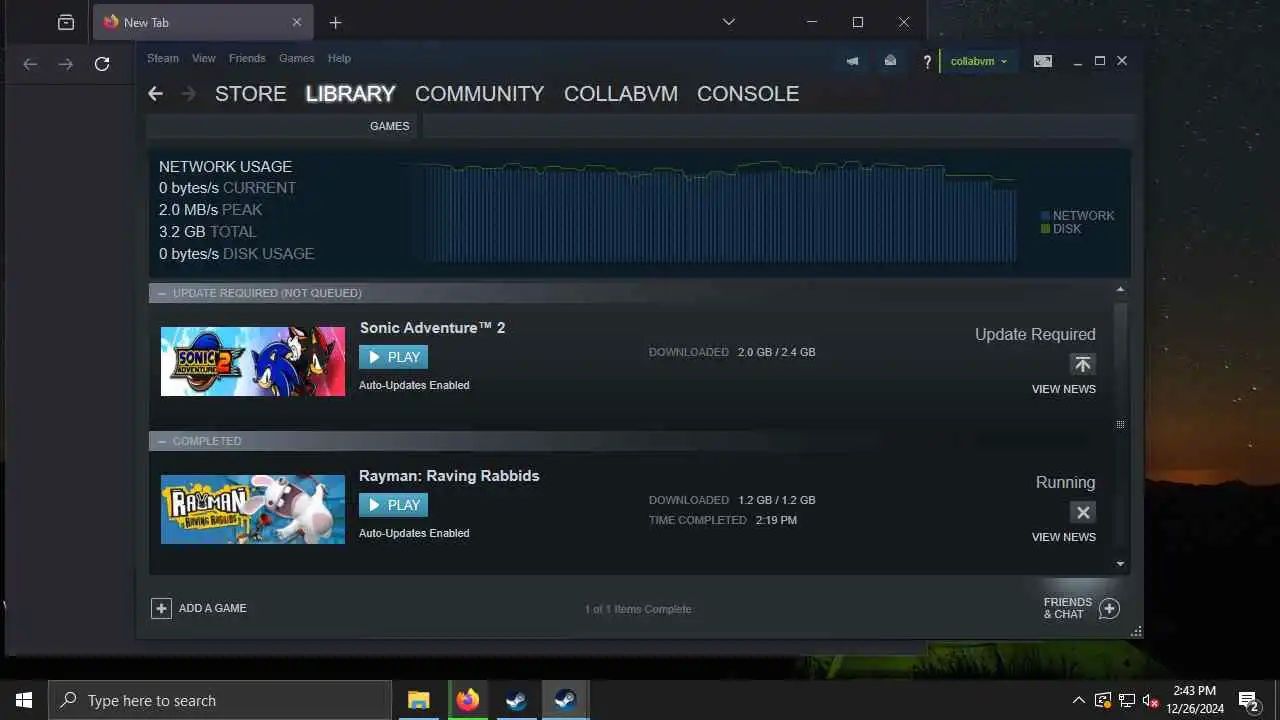1280x720 pixels.
Task: Open the COMMUNITY tab
Action: [x=480, y=94]
